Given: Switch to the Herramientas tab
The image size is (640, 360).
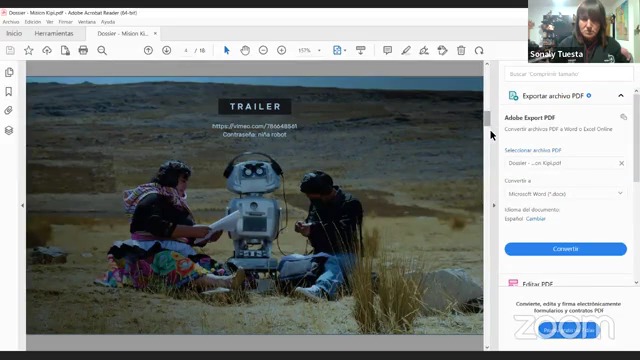Looking at the screenshot, I should 54,33.
